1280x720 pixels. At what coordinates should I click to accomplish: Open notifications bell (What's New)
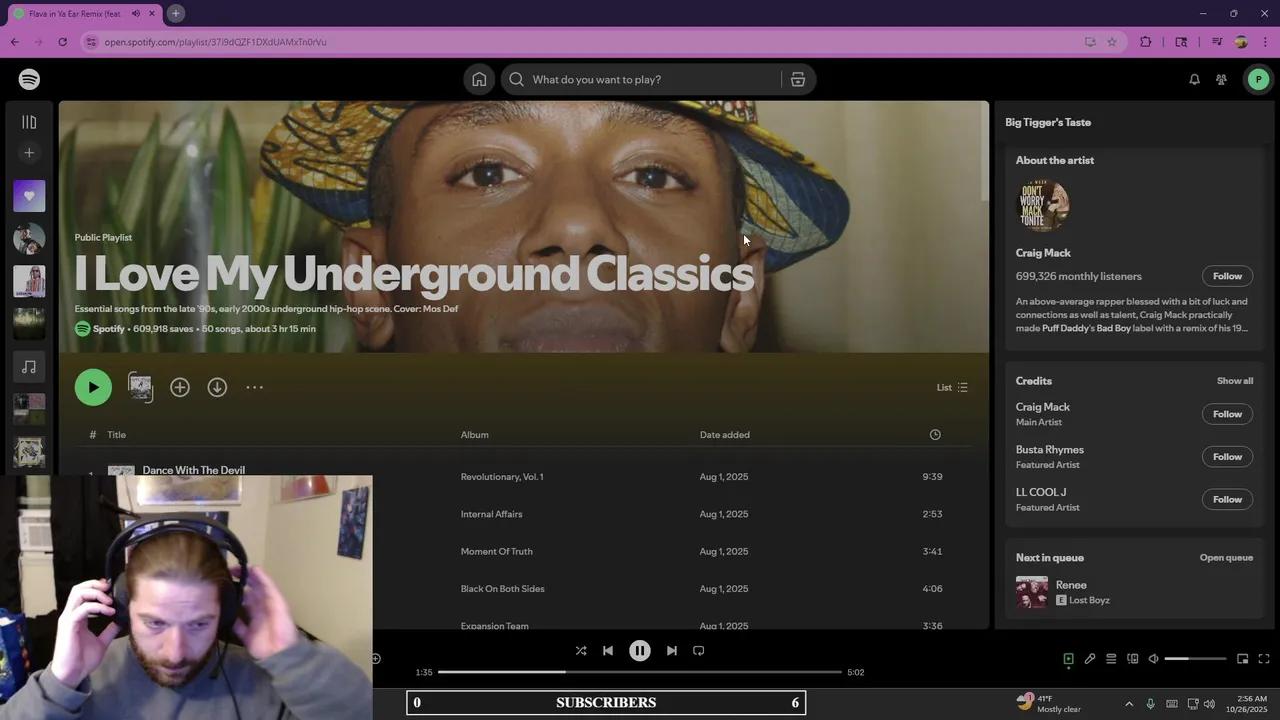[1194, 79]
